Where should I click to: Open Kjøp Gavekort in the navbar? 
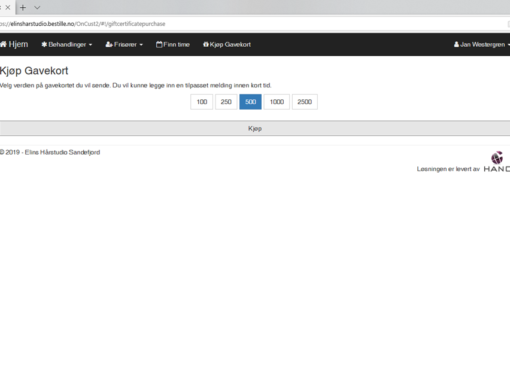[x=227, y=44]
